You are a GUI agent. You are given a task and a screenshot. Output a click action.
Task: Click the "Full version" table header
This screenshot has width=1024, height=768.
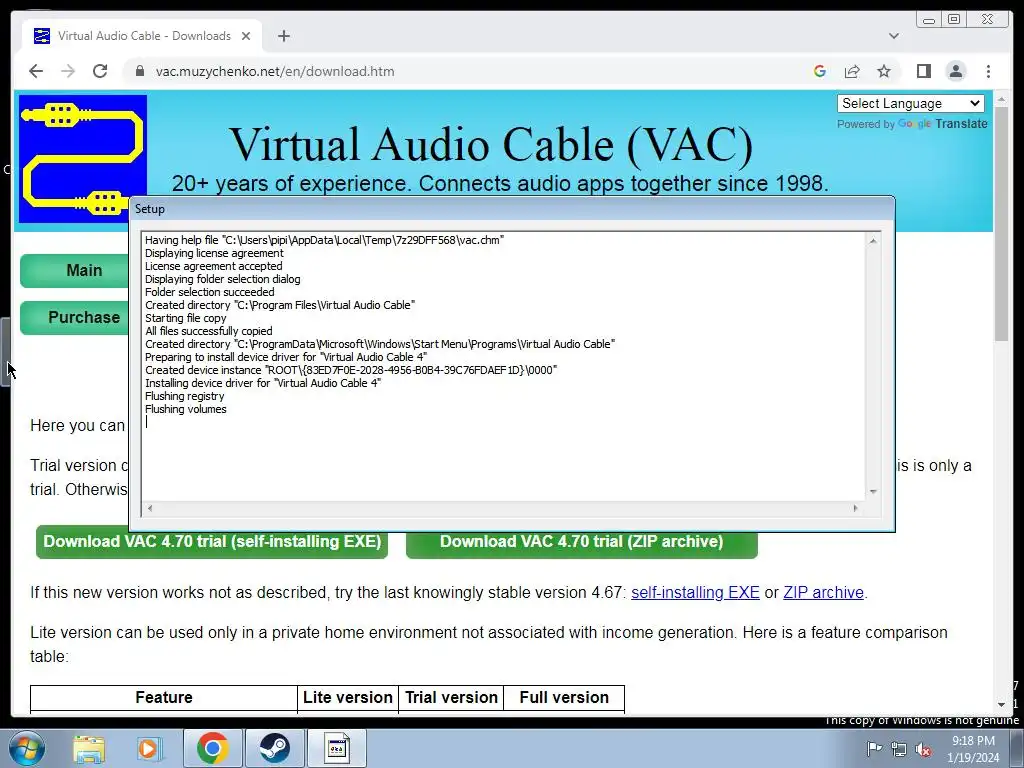(x=564, y=697)
